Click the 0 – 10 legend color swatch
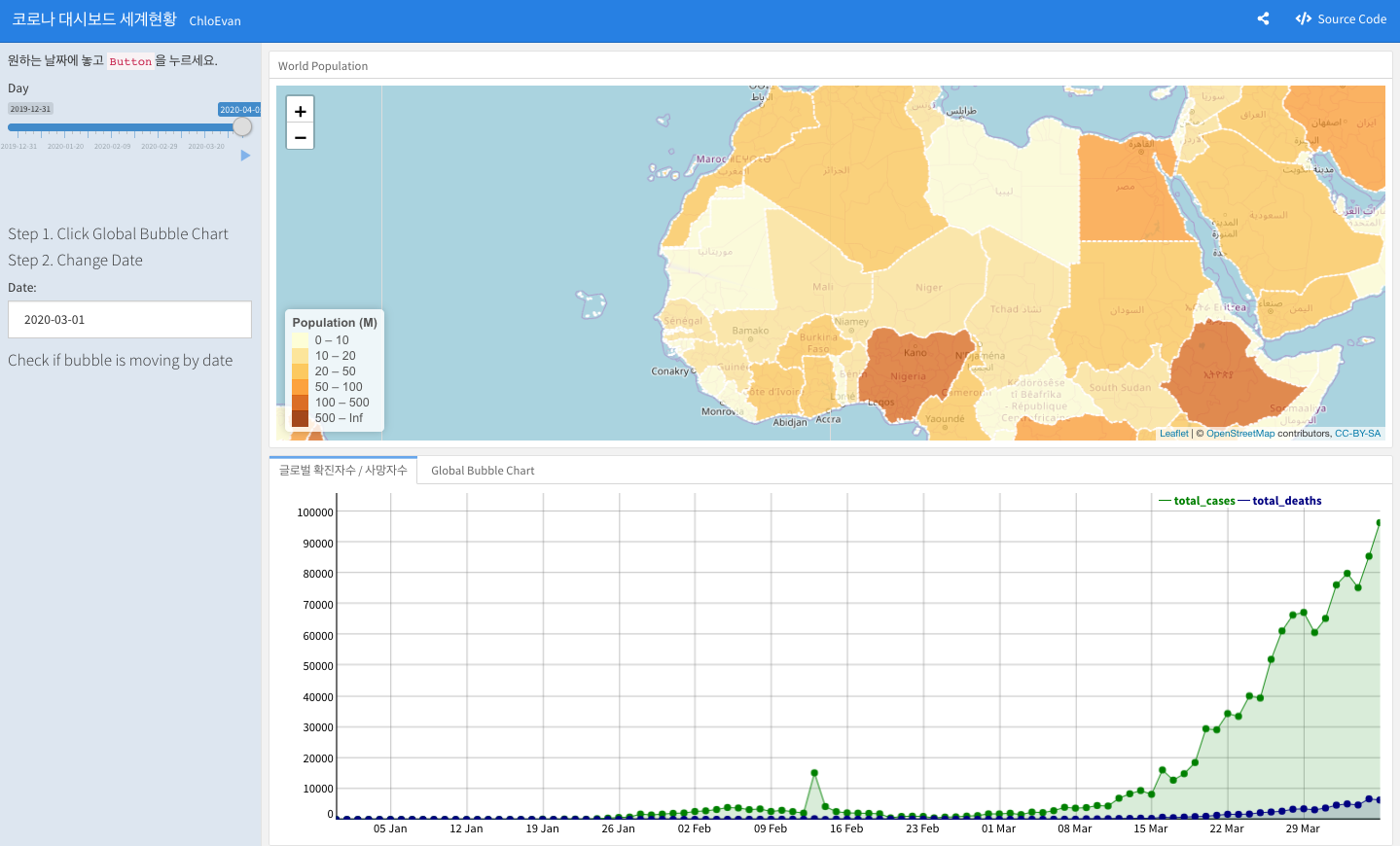 click(x=300, y=340)
